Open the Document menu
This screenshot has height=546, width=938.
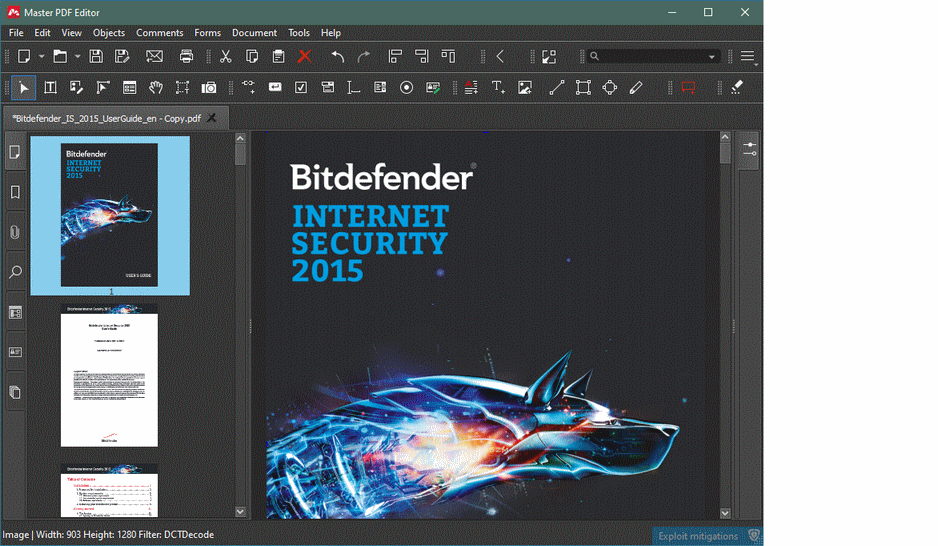[x=254, y=33]
